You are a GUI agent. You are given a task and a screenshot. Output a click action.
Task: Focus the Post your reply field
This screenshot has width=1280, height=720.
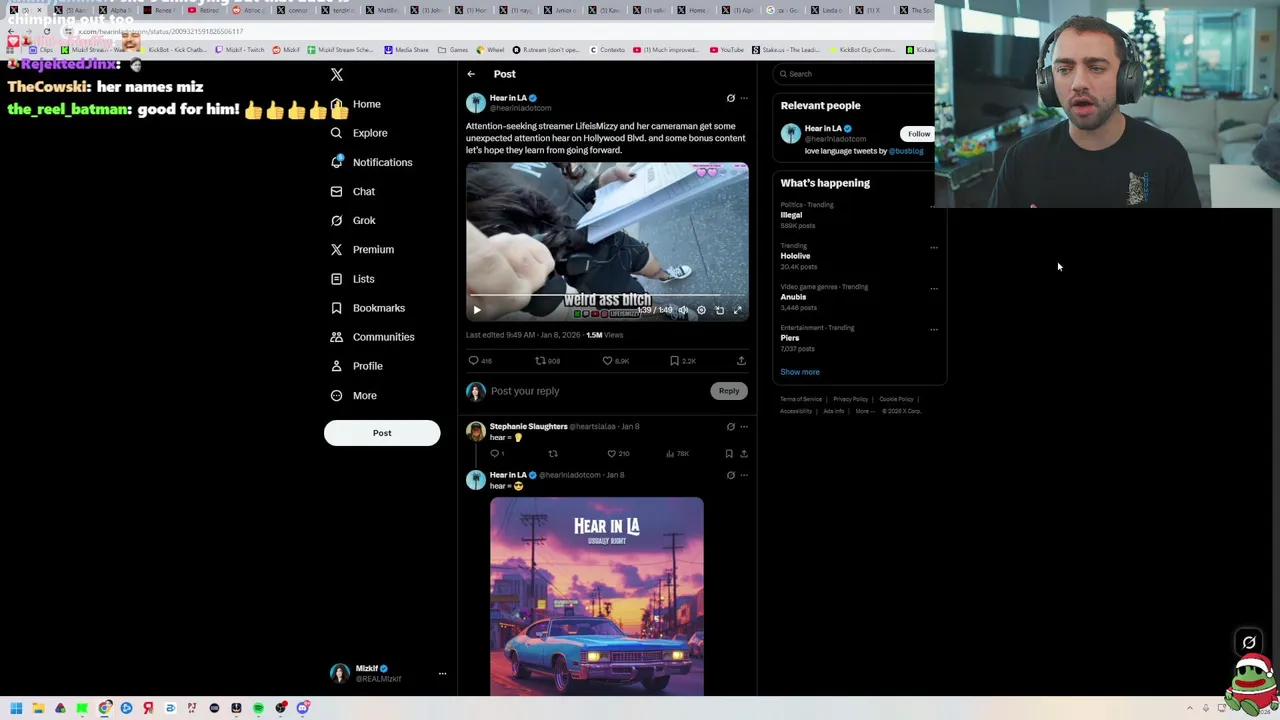(595, 391)
